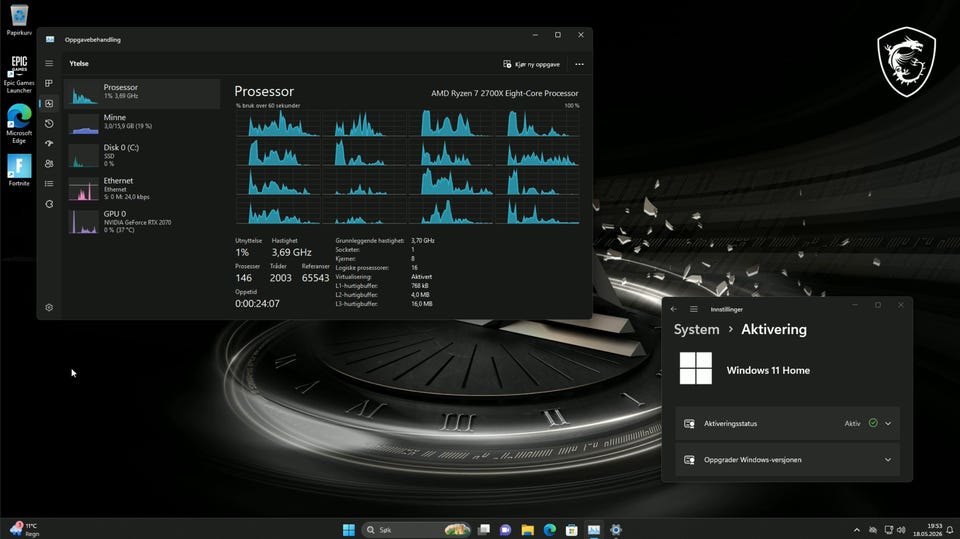Open the Services page in Task Manager sidebar
The height and width of the screenshot is (539, 960).
click(49, 204)
